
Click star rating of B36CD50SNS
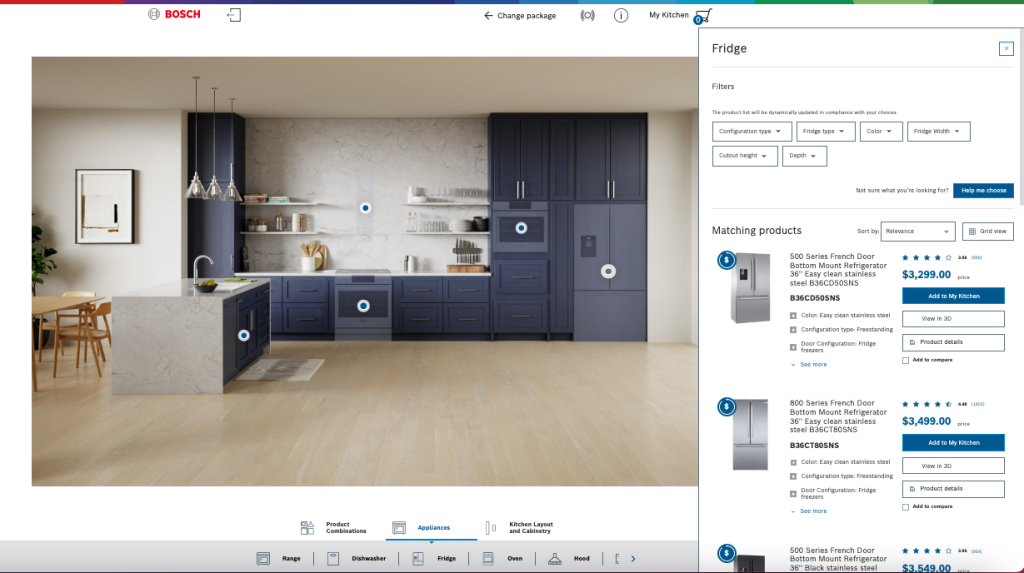[x=926, y=257]
